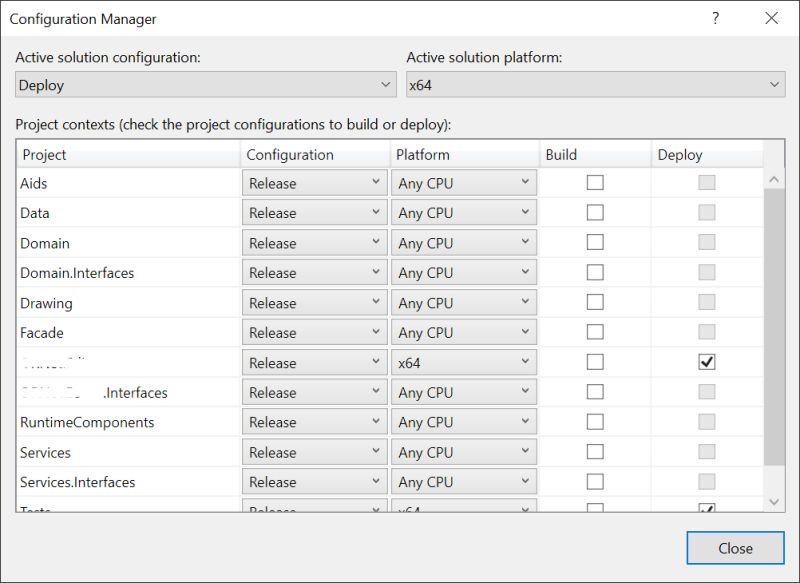Image resolution: width=800 pixels, height=583 pixels.
Task: Check Build for the Services project
Action: [595, 452]
